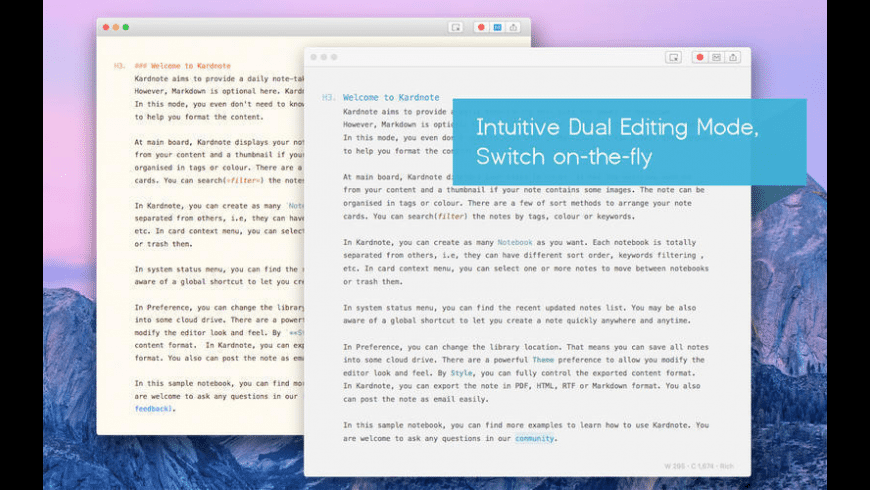
Task: Click the floating window icon in front window
Action: tap(674, 57)
